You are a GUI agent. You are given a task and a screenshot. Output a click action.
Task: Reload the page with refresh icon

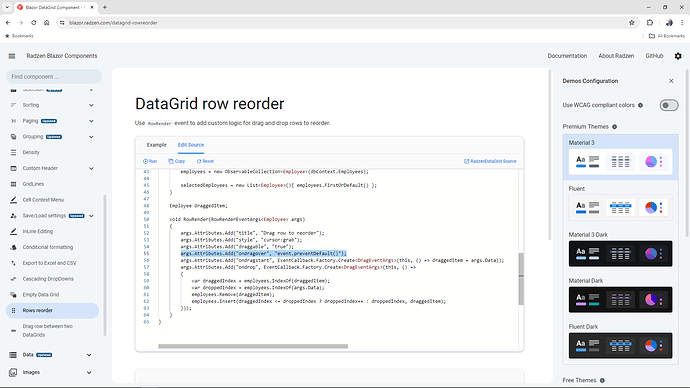point(33,23)
